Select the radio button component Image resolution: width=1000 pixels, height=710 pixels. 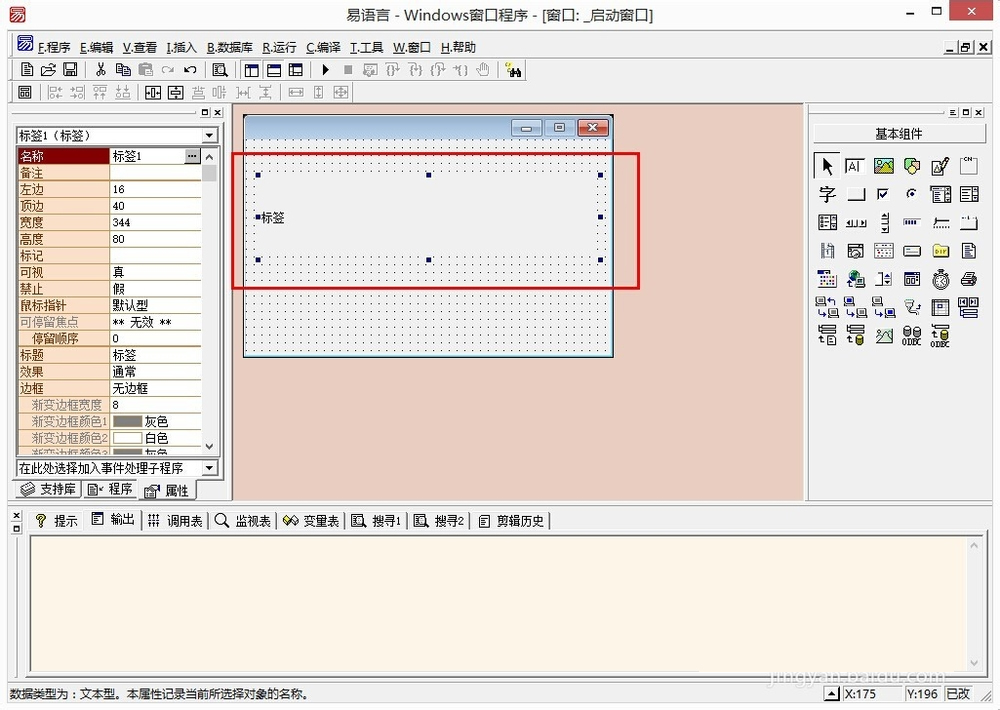coord(911,194)
